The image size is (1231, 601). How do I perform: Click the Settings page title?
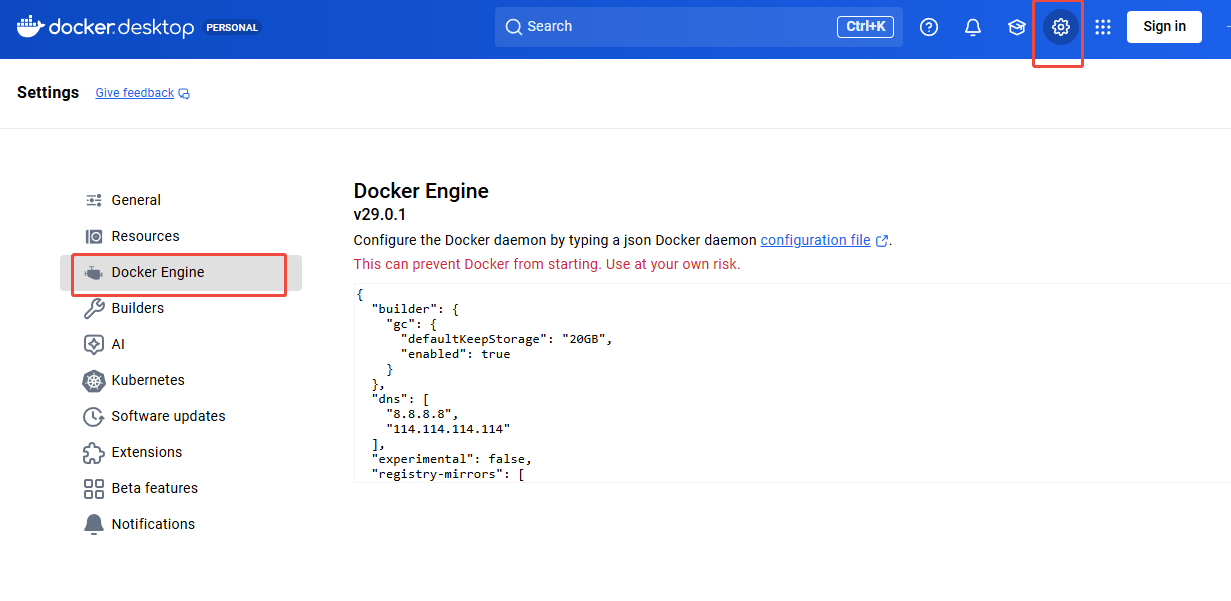click(x=48, y=92)
